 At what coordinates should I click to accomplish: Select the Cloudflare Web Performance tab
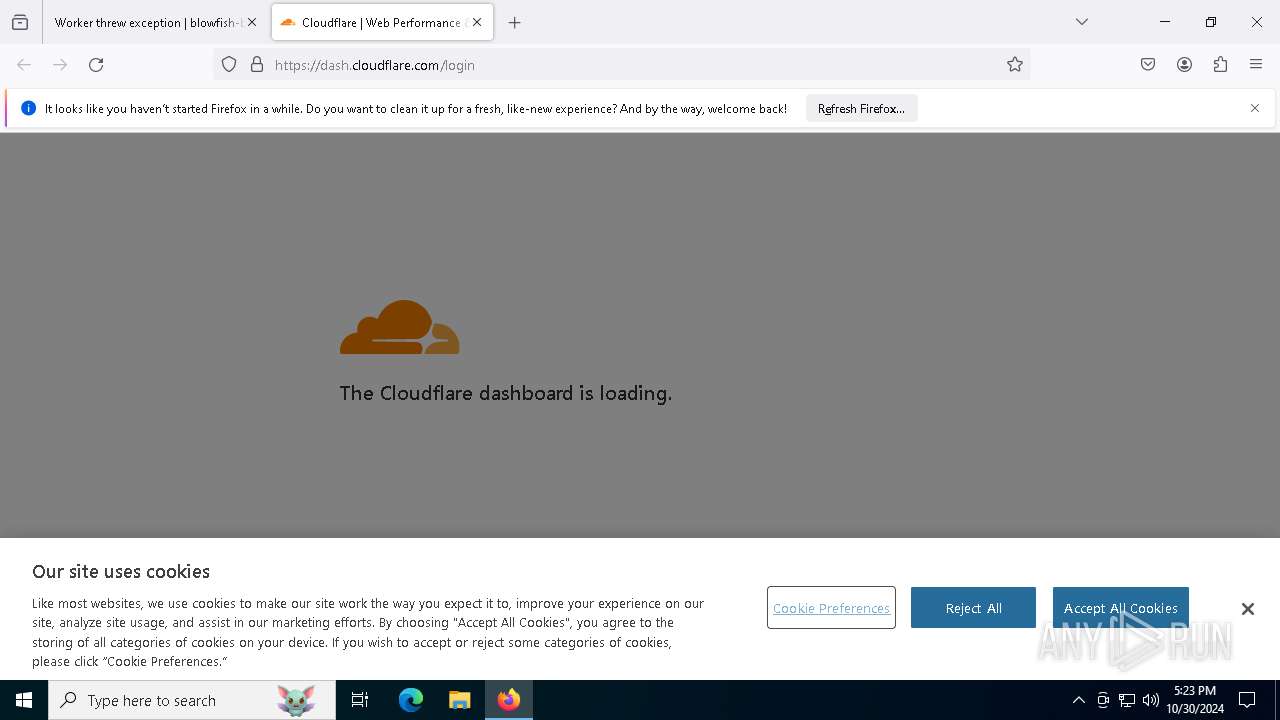(x=382, y=22)
